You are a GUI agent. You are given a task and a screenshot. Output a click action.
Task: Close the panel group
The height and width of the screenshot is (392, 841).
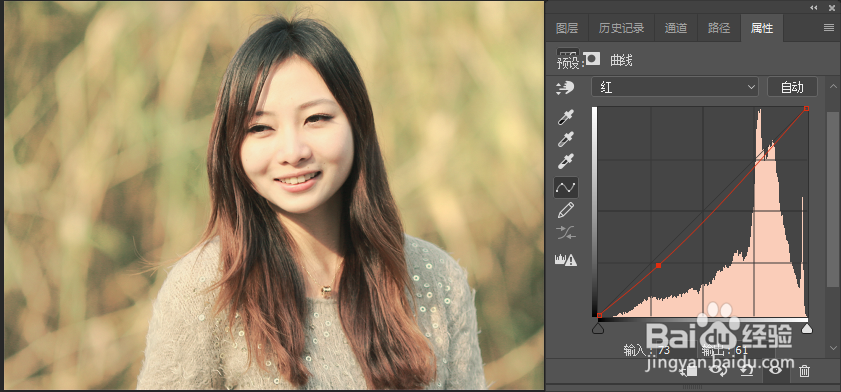tap(832, 7)
